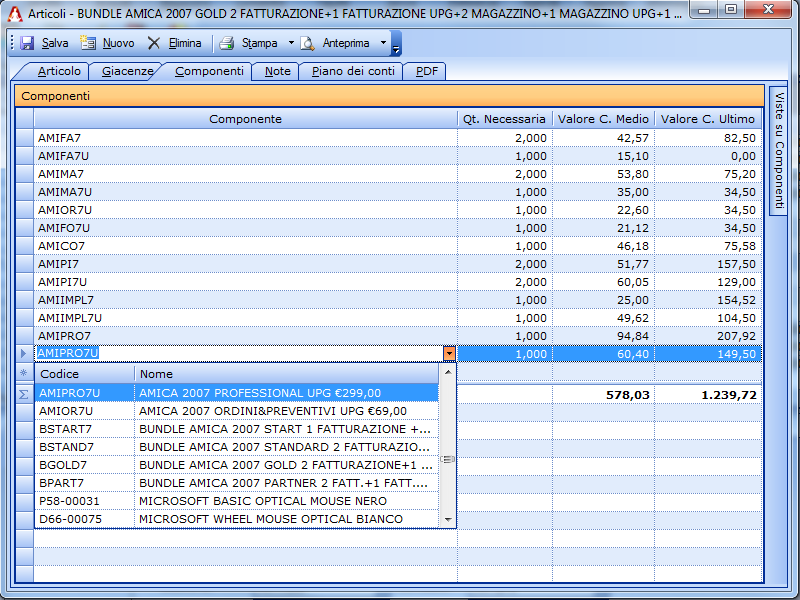Click the Elimina X icon

coord(154,43)
